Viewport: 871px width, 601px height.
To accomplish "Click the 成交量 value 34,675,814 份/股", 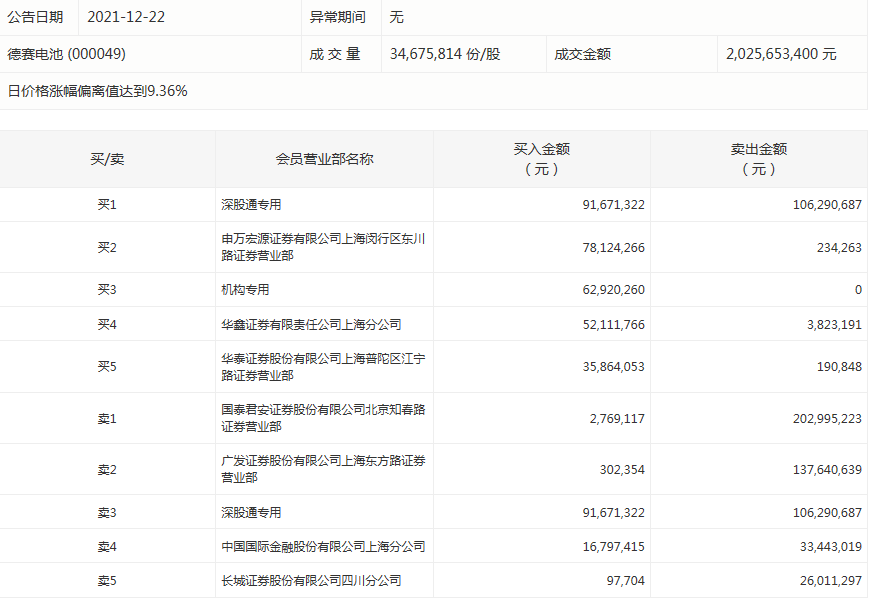I will 444,54.
